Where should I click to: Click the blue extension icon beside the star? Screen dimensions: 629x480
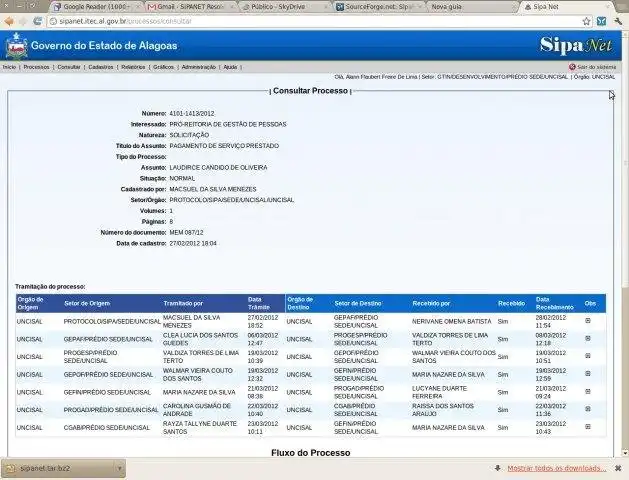(601, 21)
